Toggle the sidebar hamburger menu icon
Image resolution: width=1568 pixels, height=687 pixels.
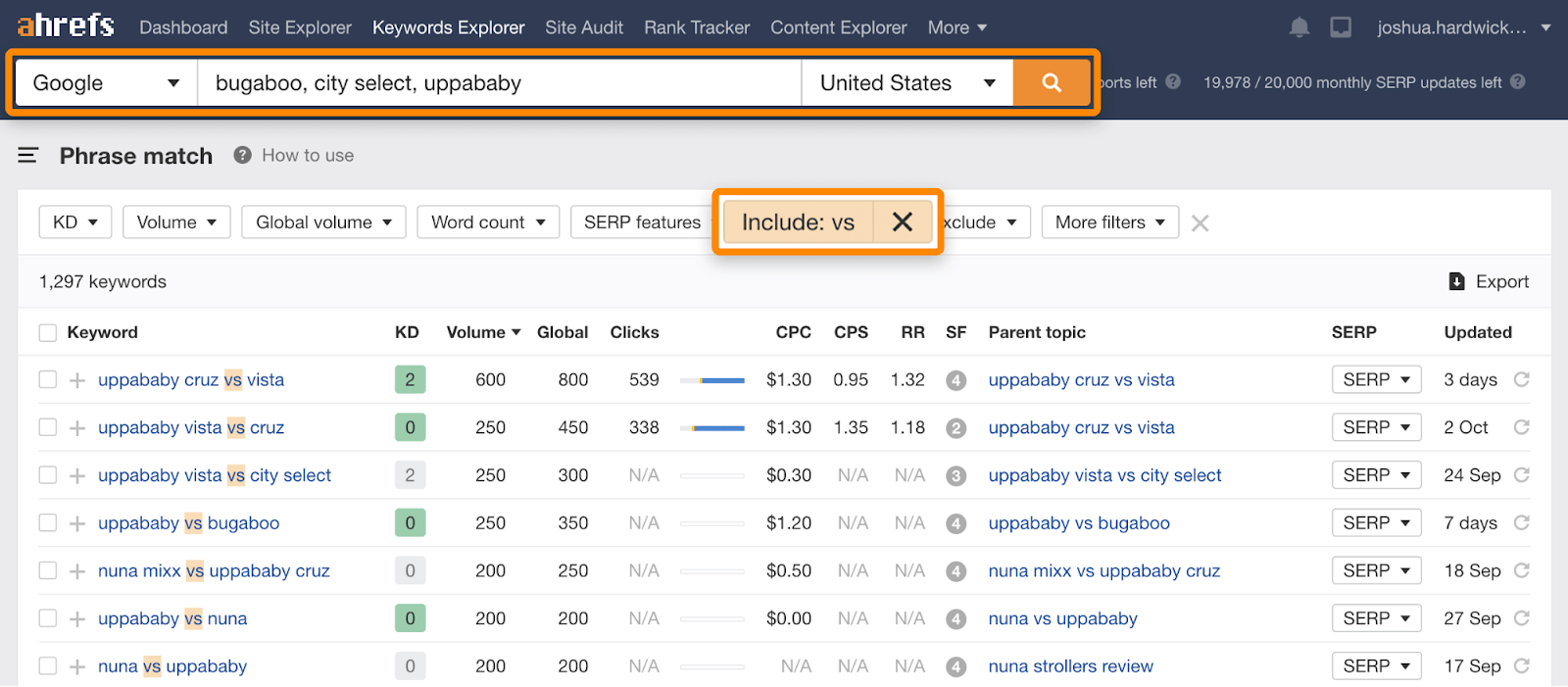coord(28,156)
